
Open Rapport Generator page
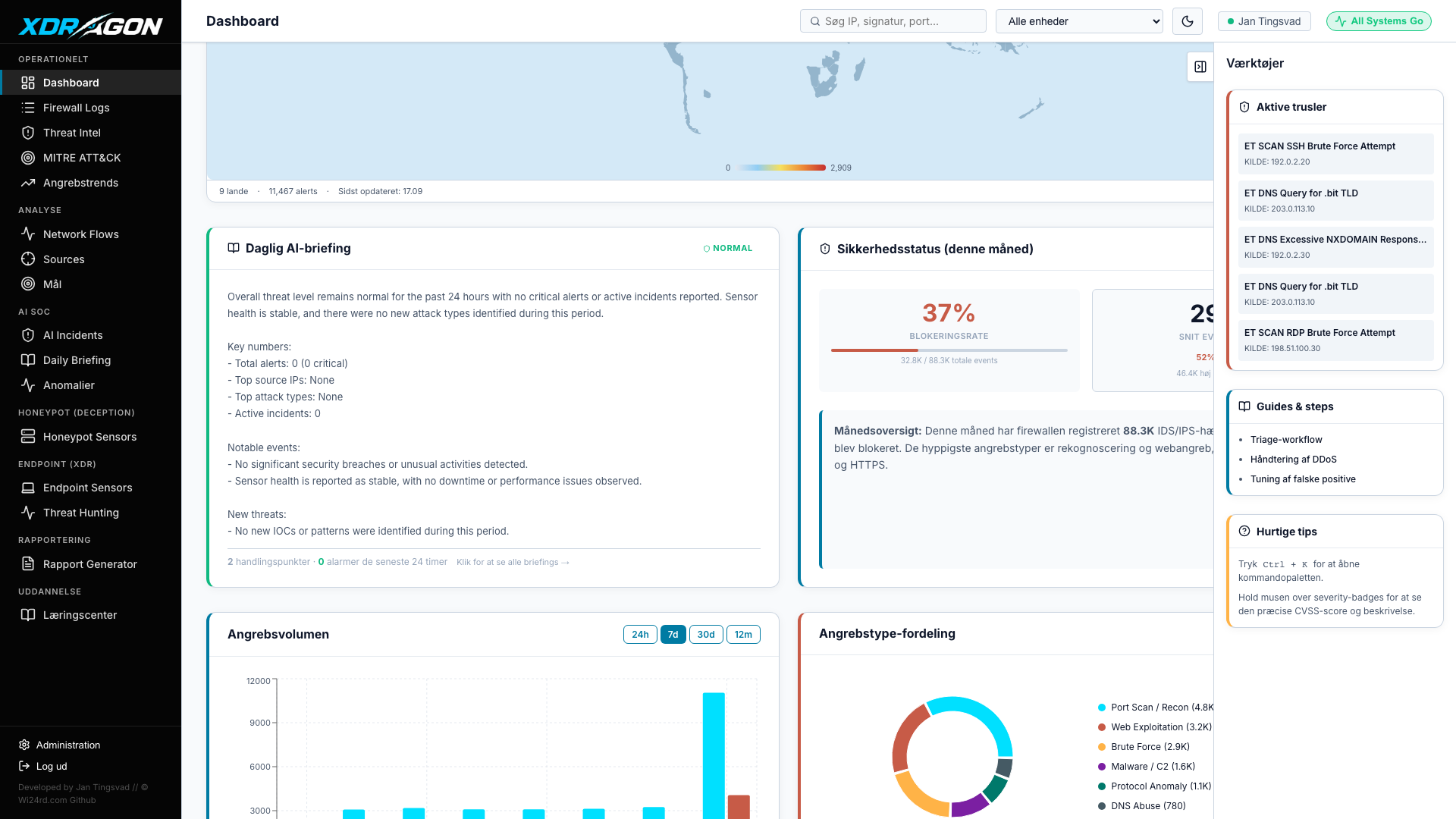[x=91, y=564]
